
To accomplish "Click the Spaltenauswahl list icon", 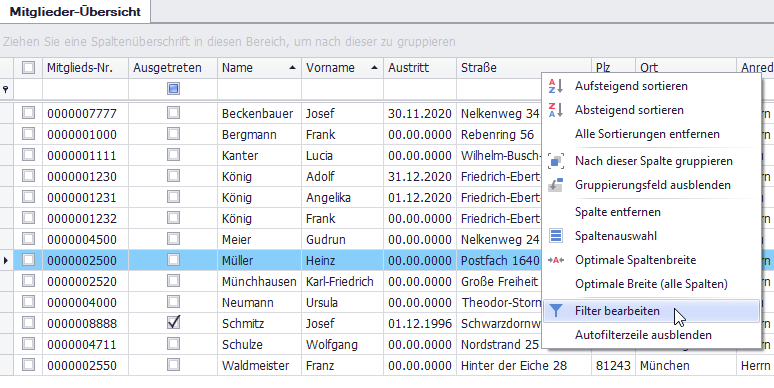I will [556, 236].
